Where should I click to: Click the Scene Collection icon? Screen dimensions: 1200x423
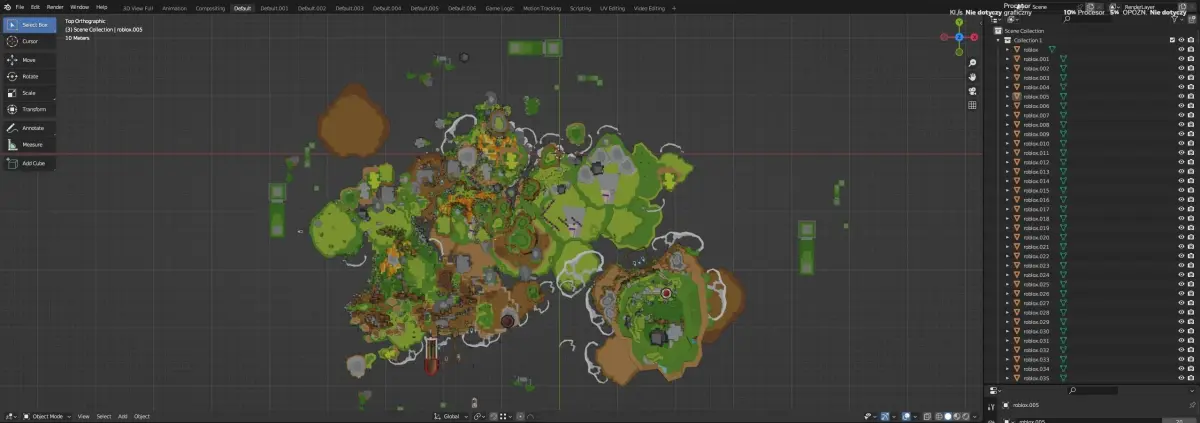click(x=998, y=31)
